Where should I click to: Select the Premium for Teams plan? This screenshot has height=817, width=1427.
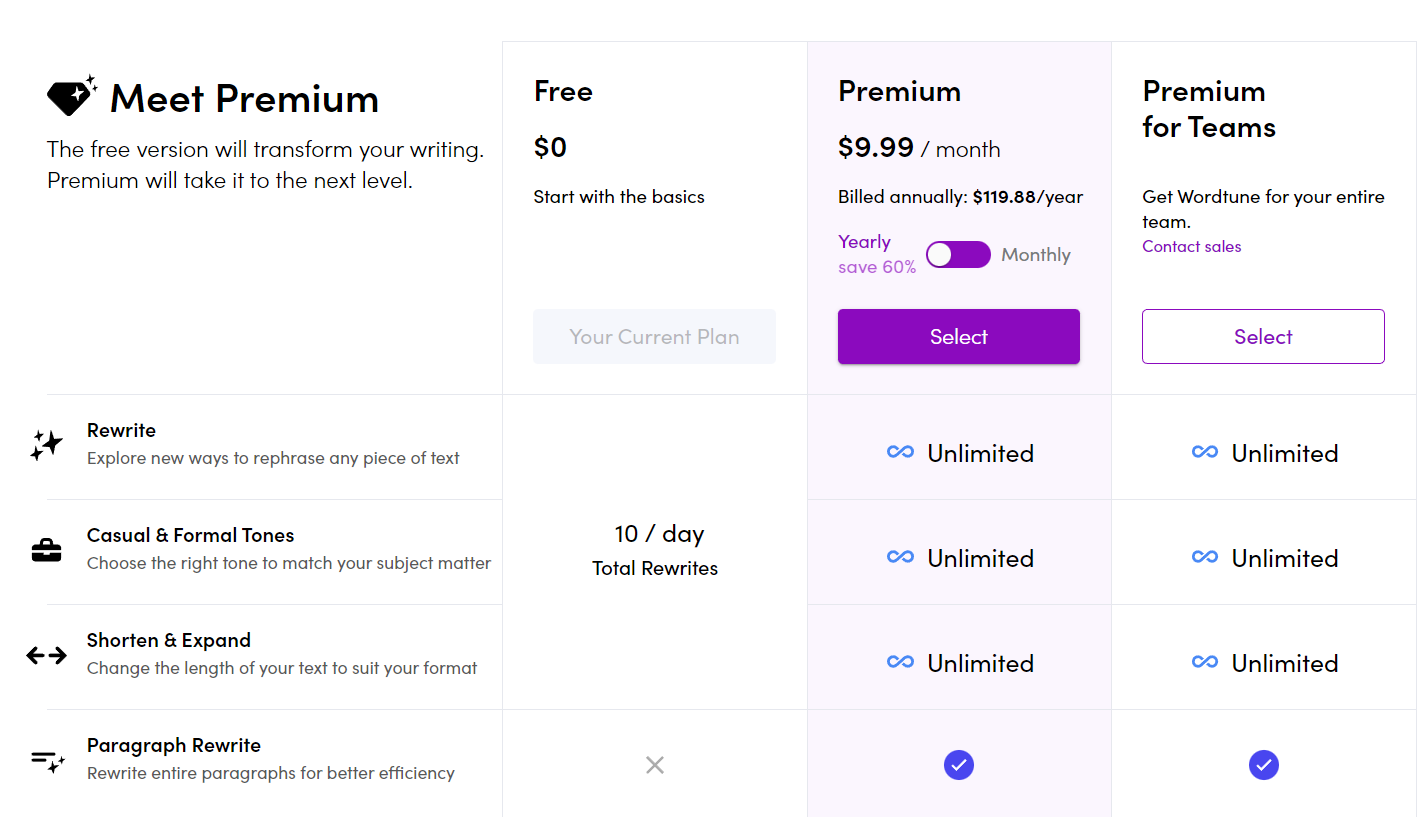click(x=1263, y=337)
